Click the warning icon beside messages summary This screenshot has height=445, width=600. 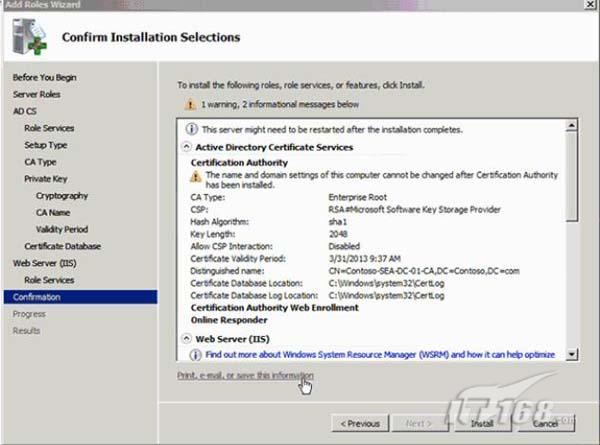(190, 103)
